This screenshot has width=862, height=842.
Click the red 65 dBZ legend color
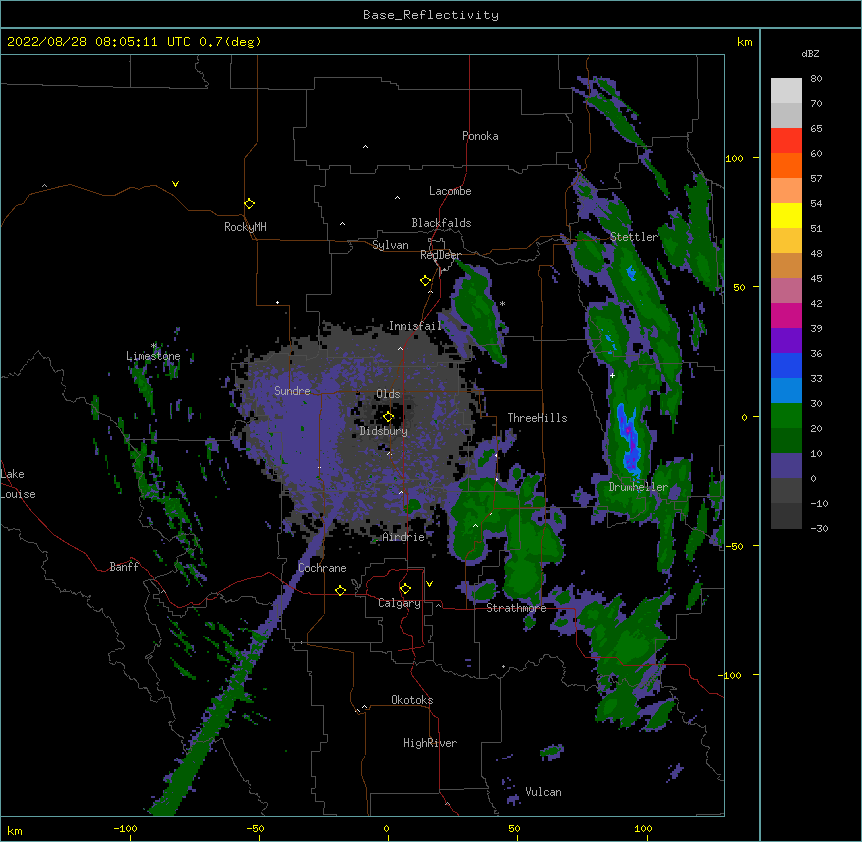(786, 141)
